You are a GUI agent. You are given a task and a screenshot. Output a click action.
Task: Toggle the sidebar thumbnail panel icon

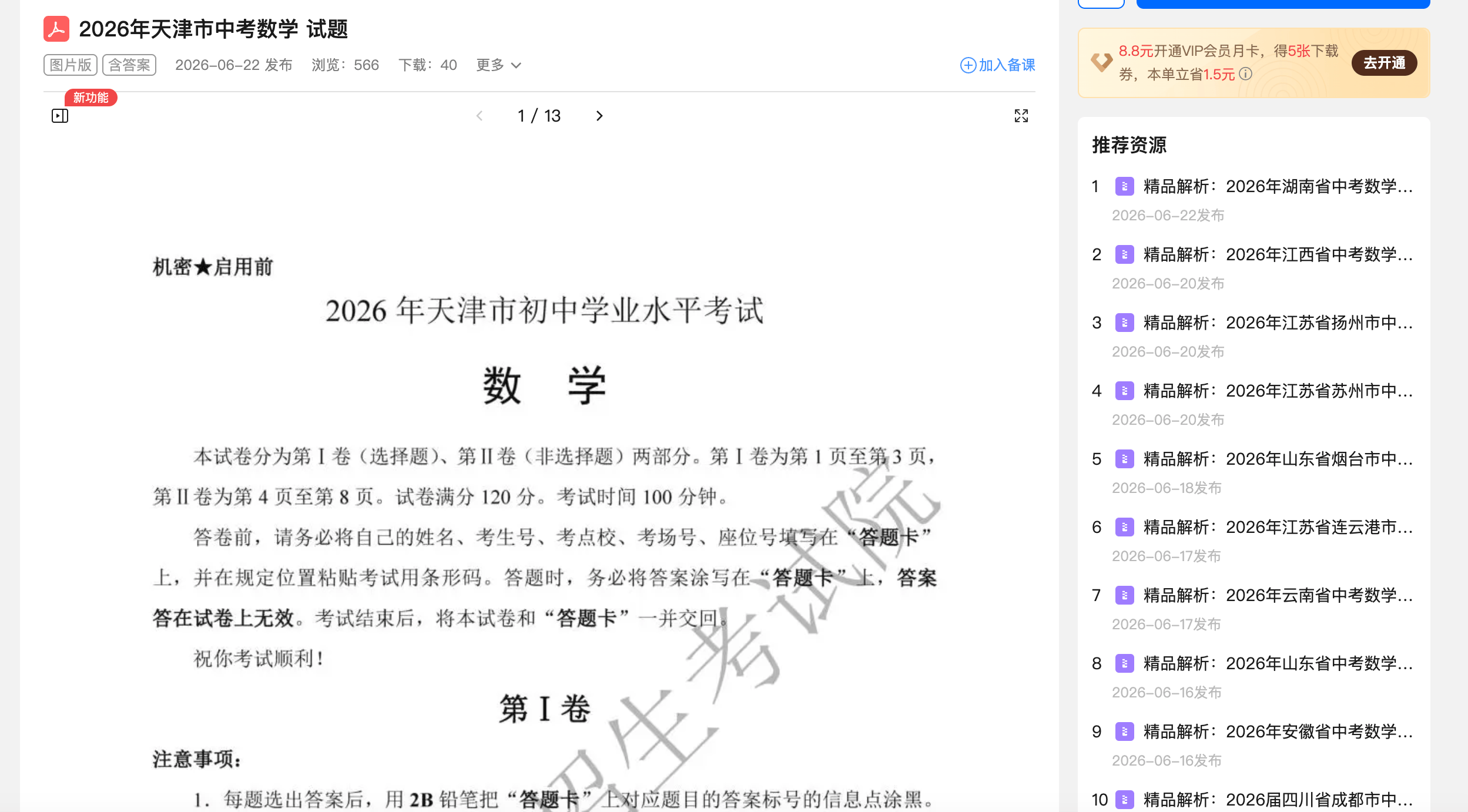pyautogui.click(x=60, y=116)
